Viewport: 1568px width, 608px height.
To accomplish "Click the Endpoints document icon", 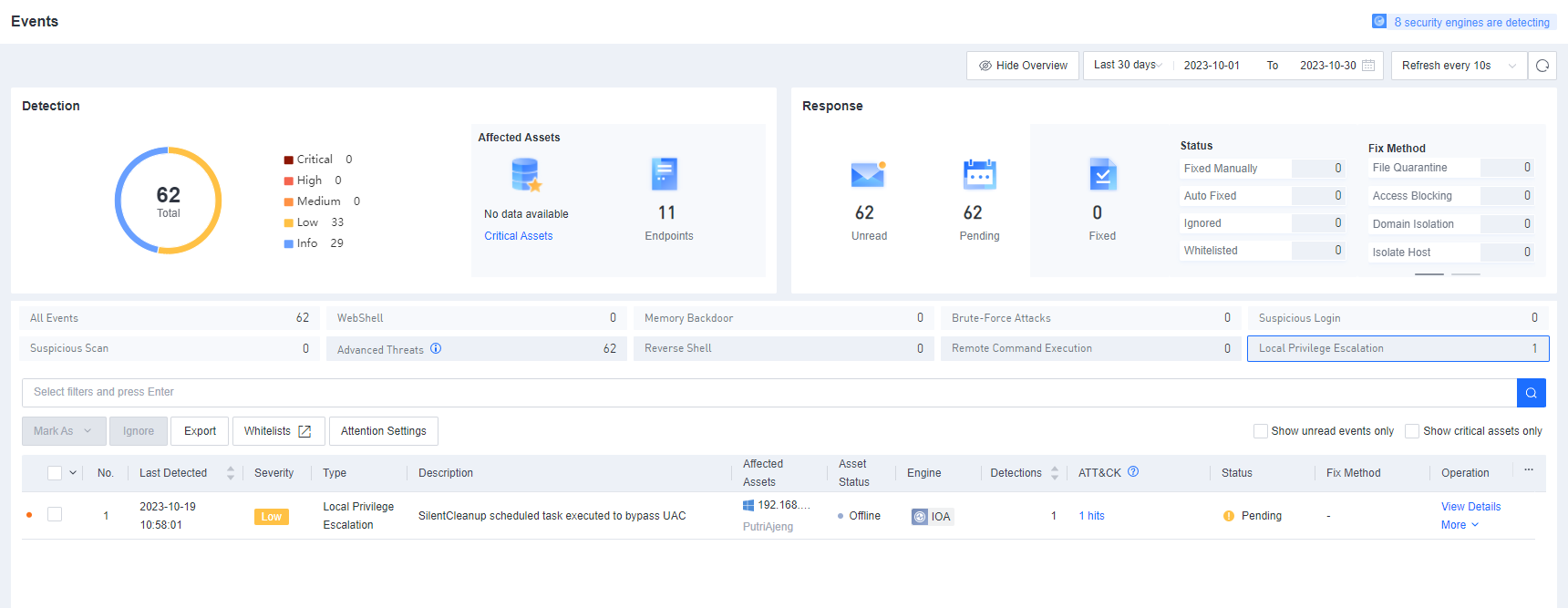I will 665,173.
